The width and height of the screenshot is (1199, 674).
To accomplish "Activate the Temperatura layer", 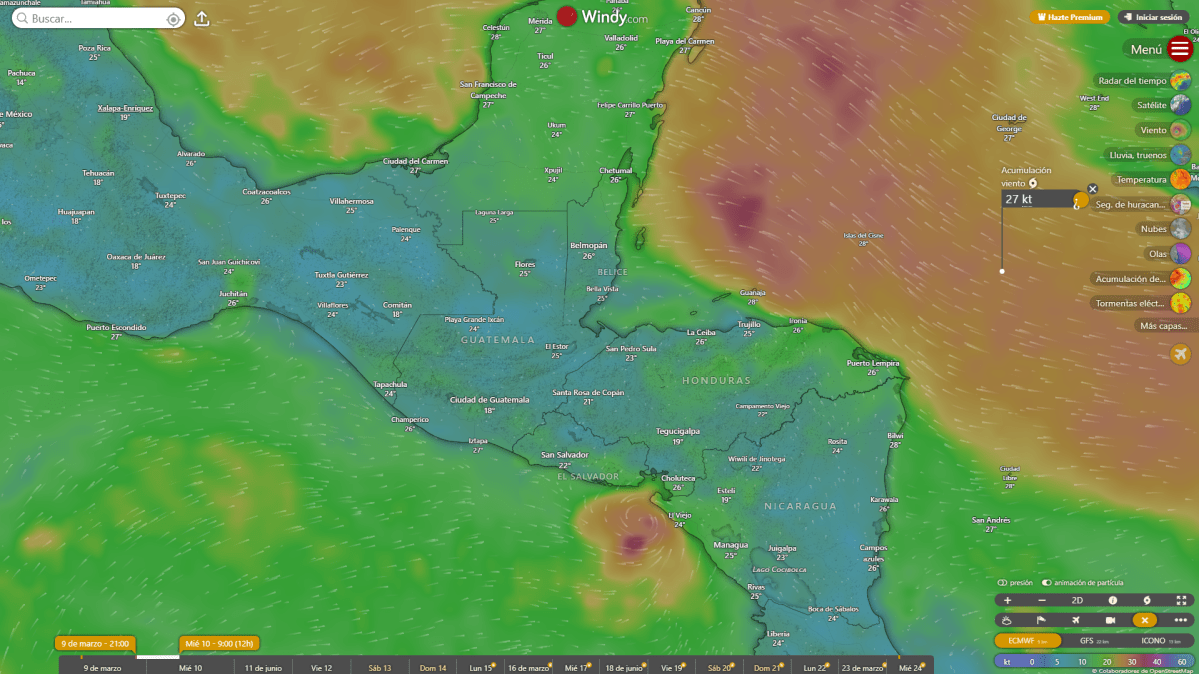I will (1152, 179).
